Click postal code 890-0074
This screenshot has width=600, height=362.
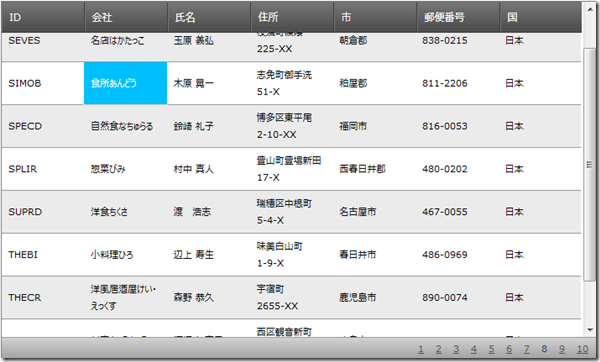click(x=445, y=298)
